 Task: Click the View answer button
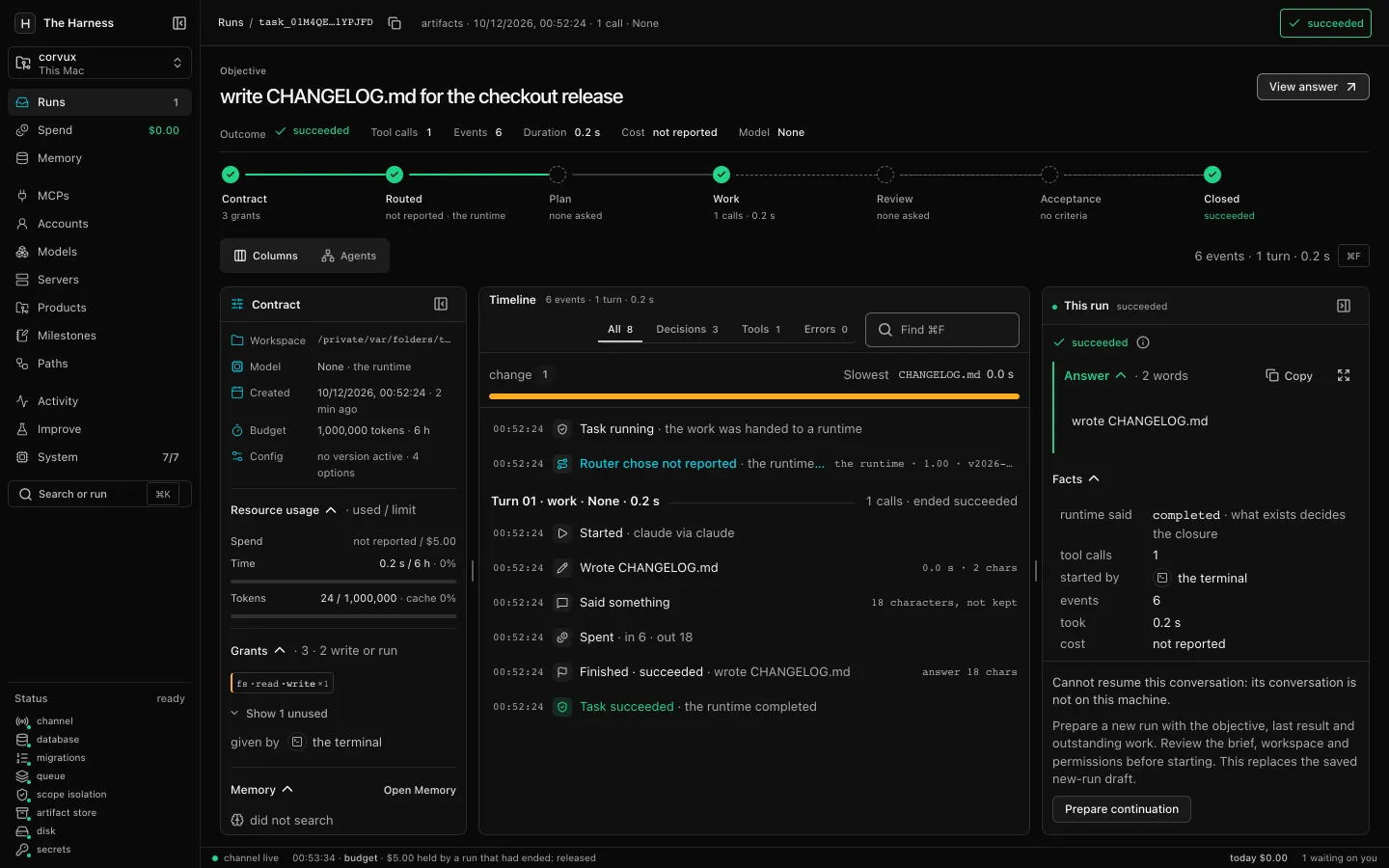coord(1313,87)
